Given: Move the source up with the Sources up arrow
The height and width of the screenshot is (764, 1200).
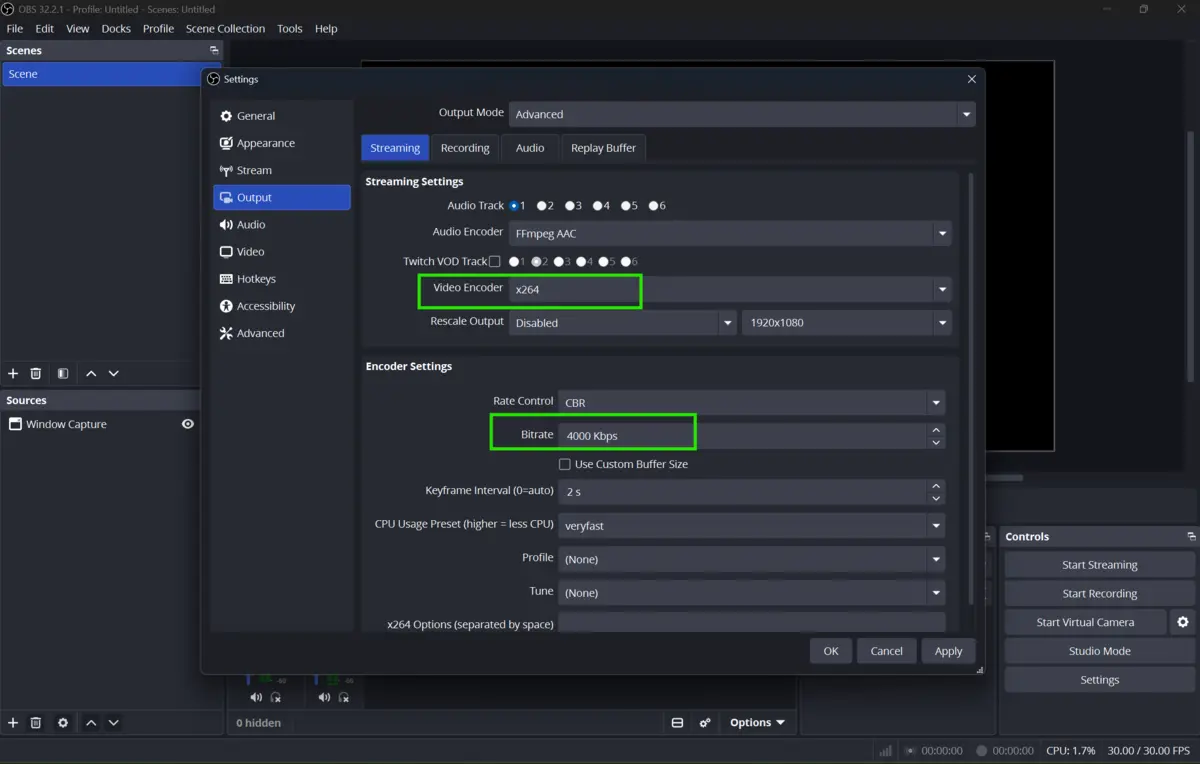Looking at the screenshot, I should click(x=91, y=722).
